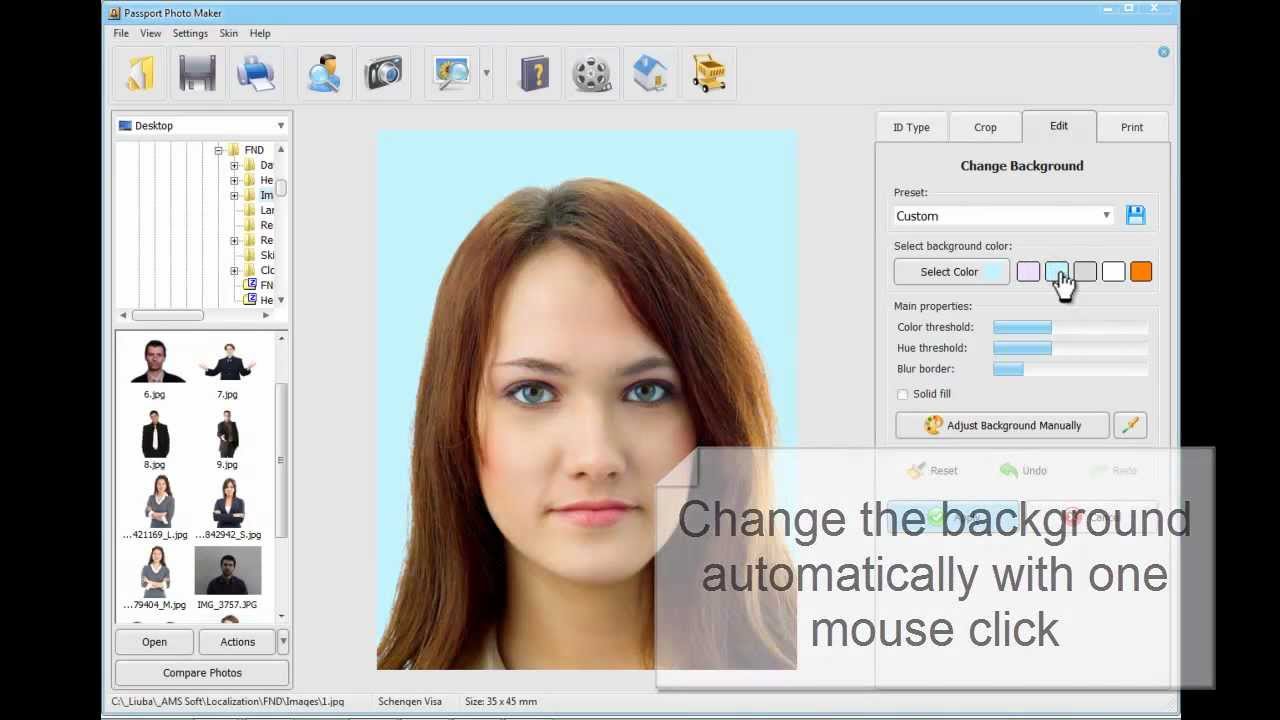1280x720 pixels.
Task: Select the ...79404_M.jpg thumbnail
Action: (155, 579)
